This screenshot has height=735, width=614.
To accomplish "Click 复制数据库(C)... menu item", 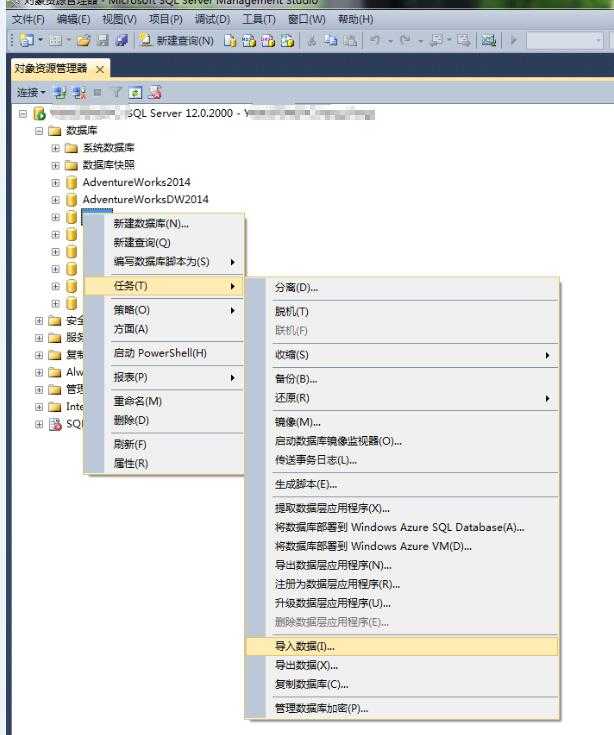I will [402, 684].
